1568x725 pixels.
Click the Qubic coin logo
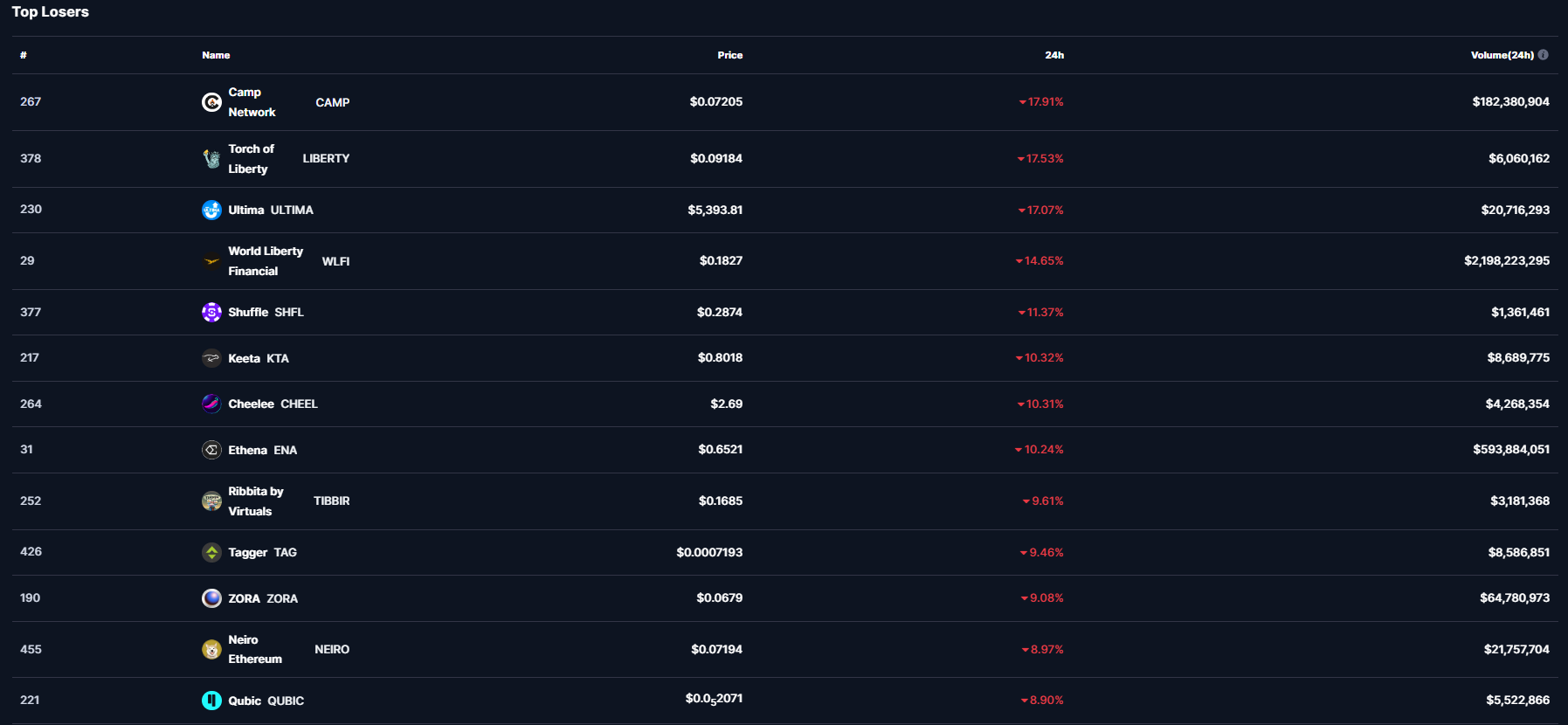[x=211, y=701]
